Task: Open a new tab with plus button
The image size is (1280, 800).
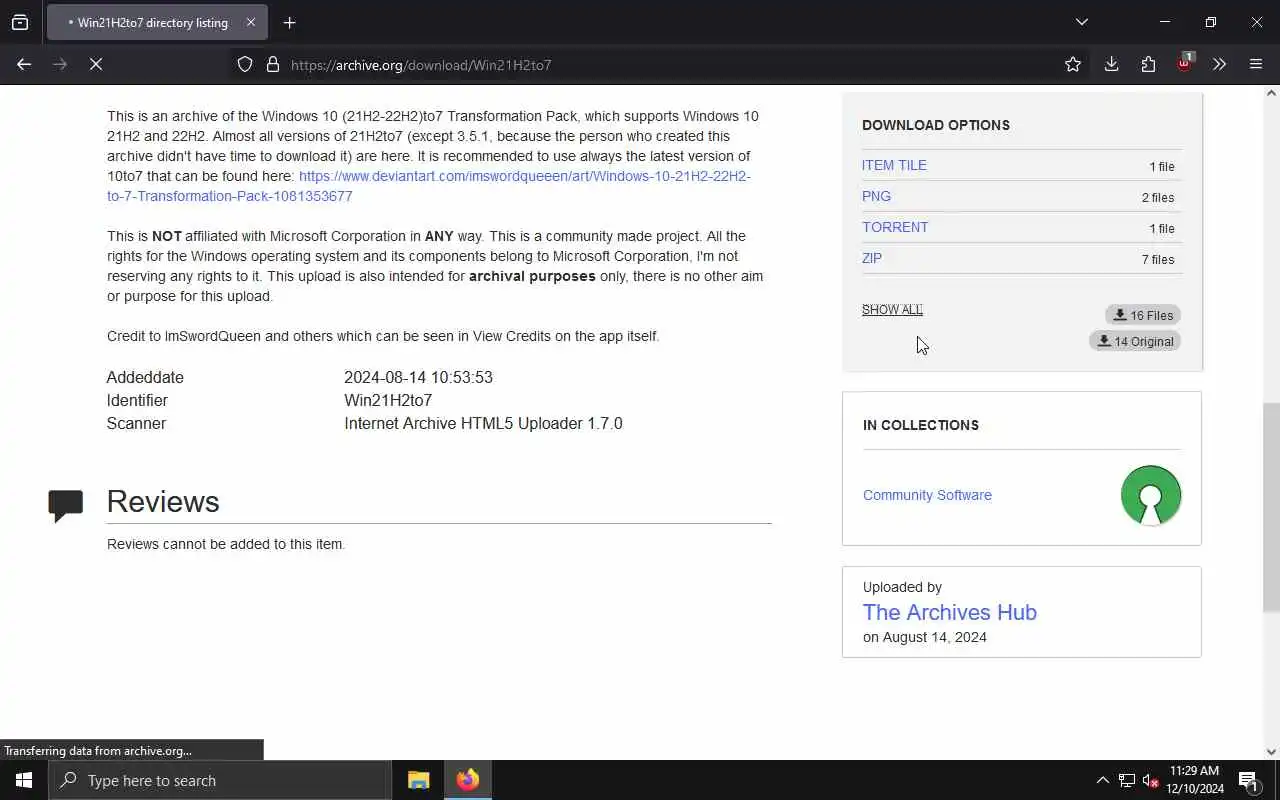Action: pos(289,22)
